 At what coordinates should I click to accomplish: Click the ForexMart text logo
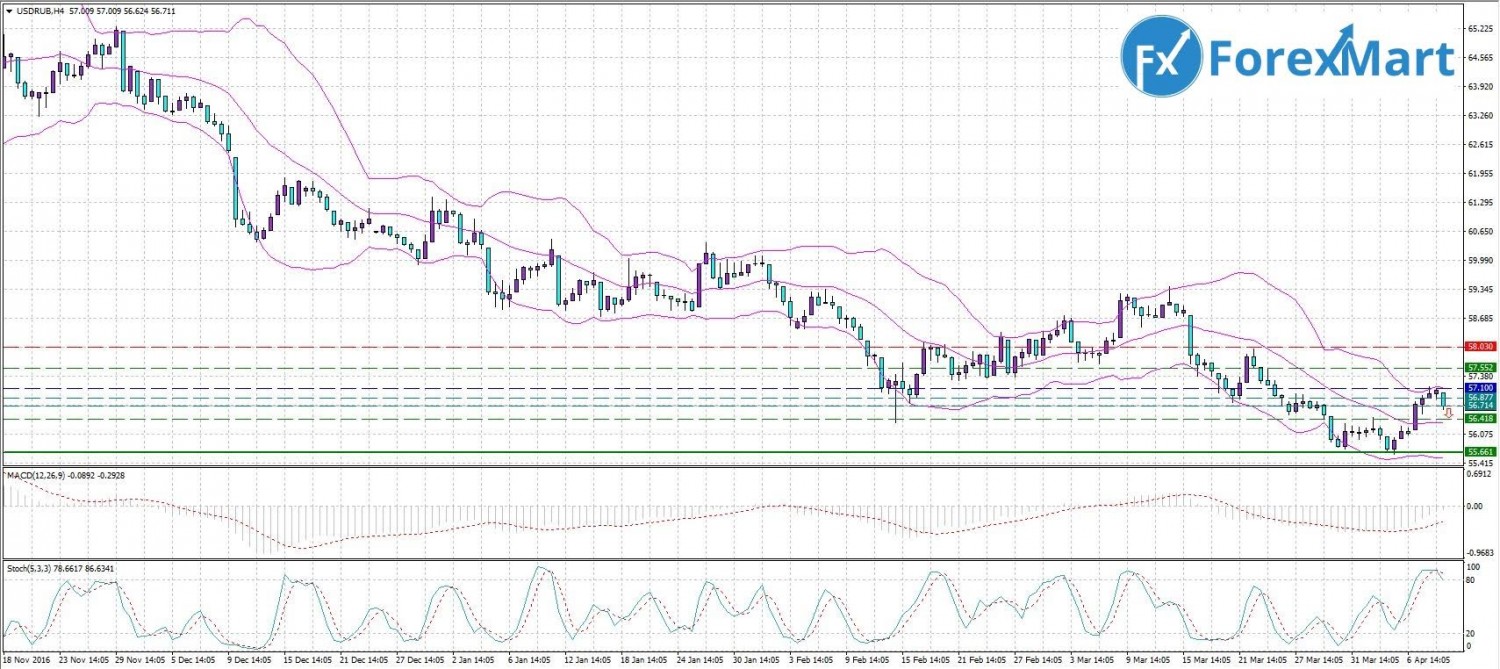(x=1331, y=59)
